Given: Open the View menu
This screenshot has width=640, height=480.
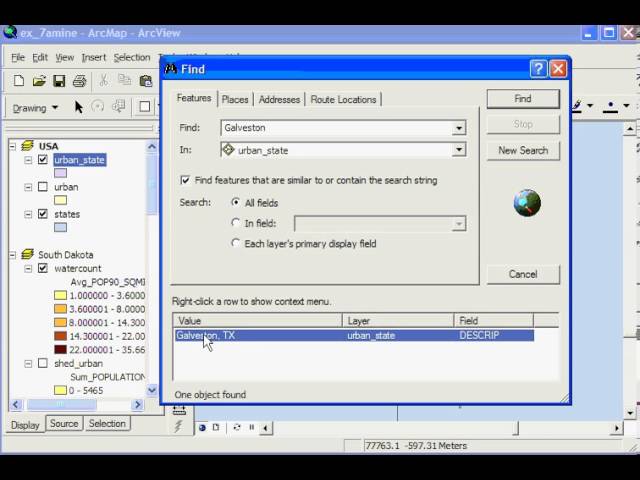Looking at the screenshot, I should [64, 58].
